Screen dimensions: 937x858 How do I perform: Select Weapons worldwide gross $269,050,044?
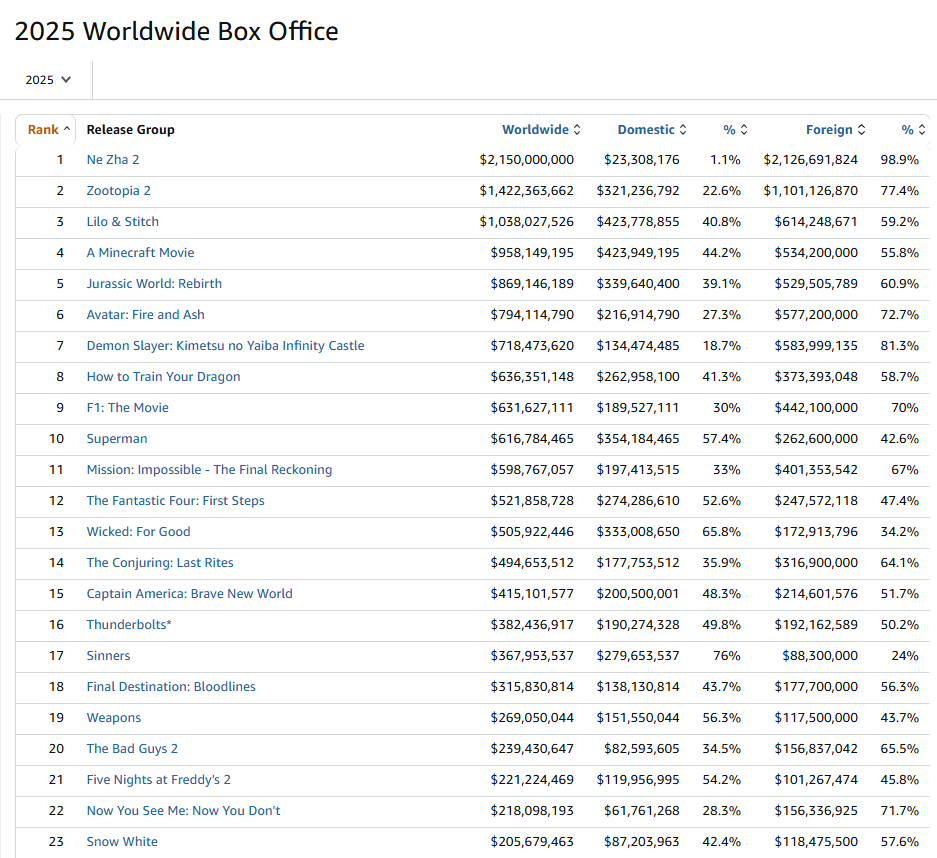click(x=532, y=719)
